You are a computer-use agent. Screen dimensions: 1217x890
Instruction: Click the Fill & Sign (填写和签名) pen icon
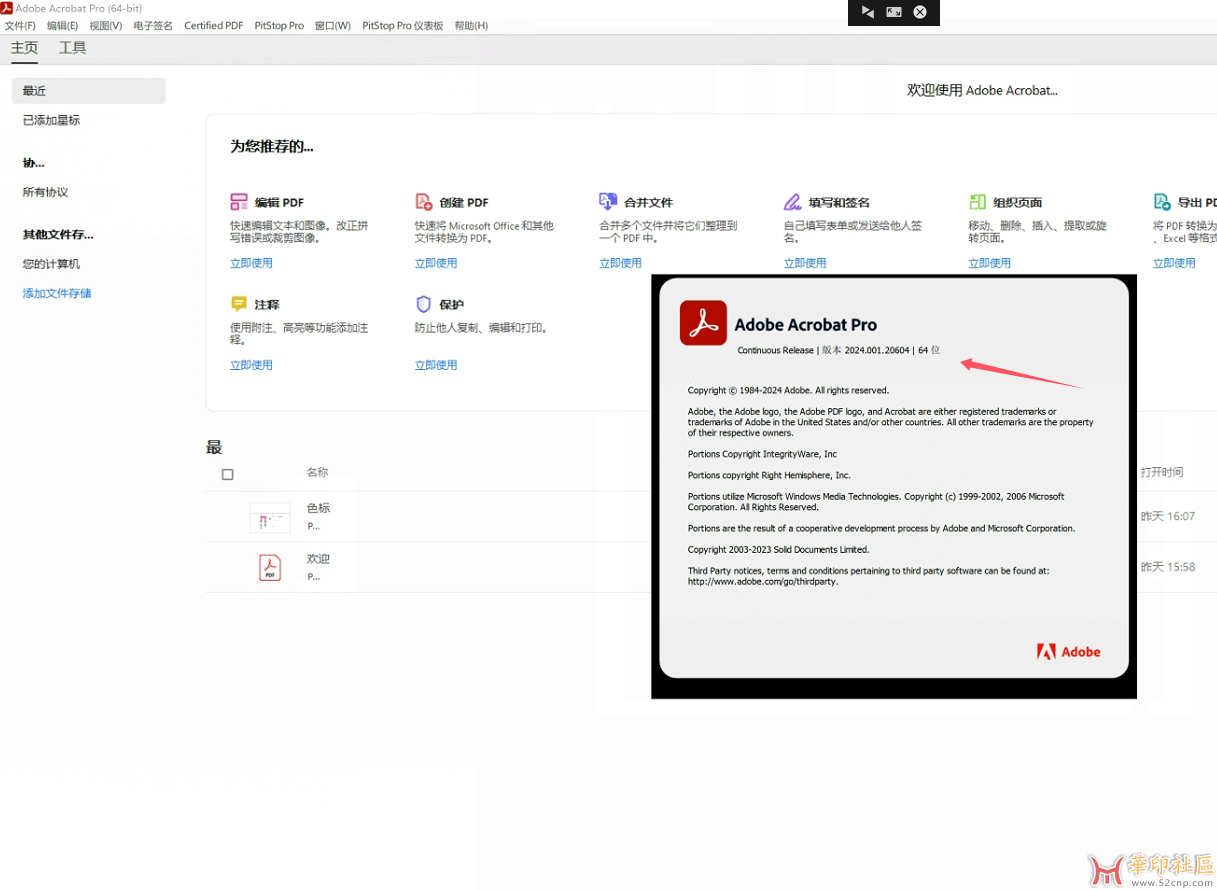coord(793,202)
